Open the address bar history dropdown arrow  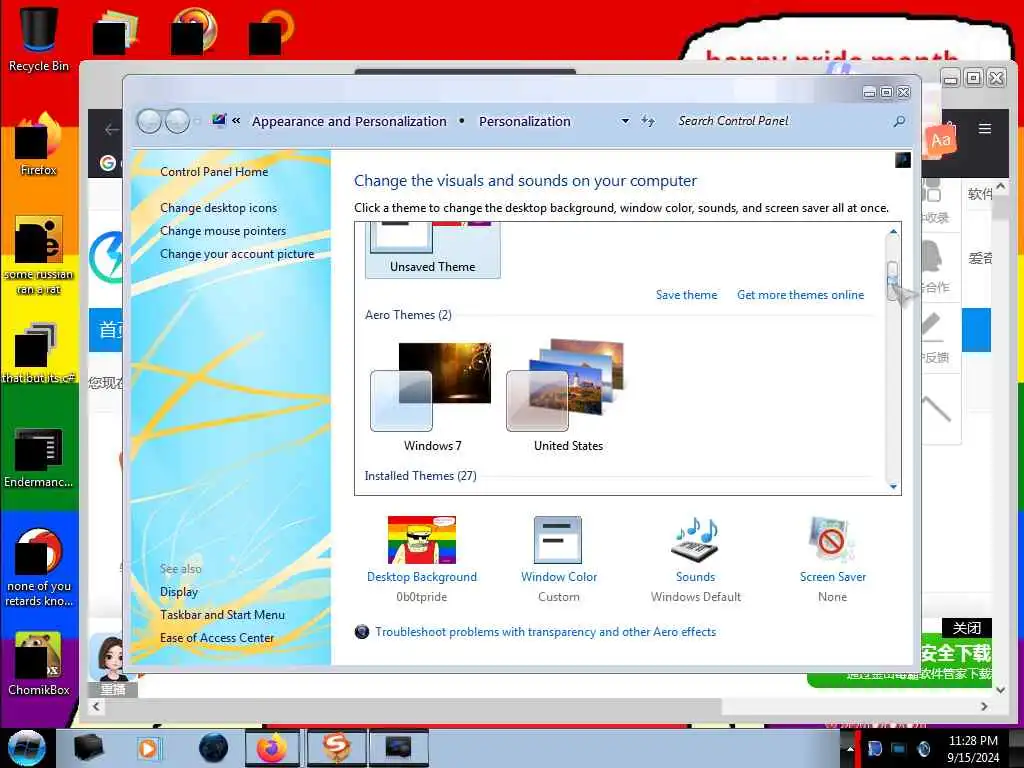pos(625,121)
